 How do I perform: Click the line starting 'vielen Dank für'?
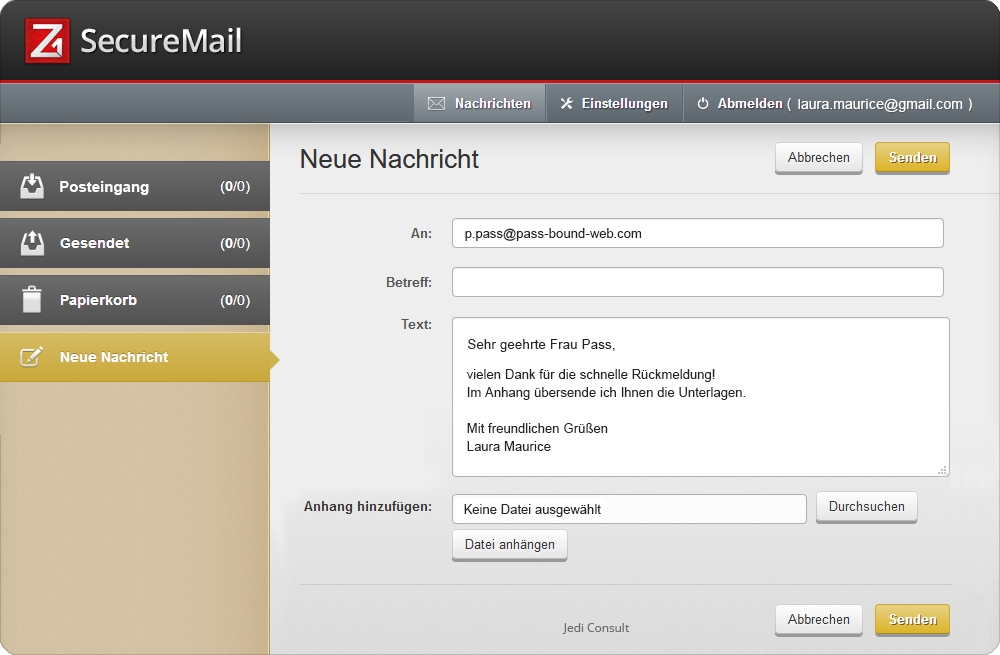point(591,374)
